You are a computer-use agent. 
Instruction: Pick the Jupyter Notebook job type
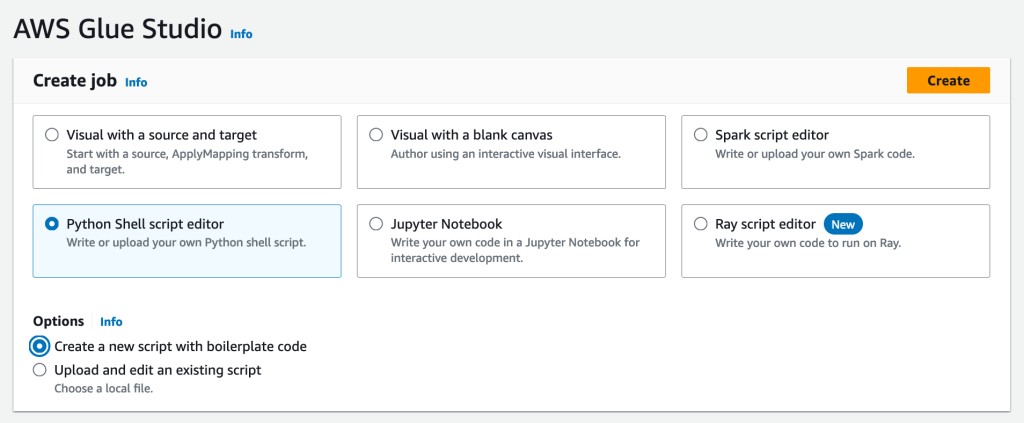click(376, 224)
